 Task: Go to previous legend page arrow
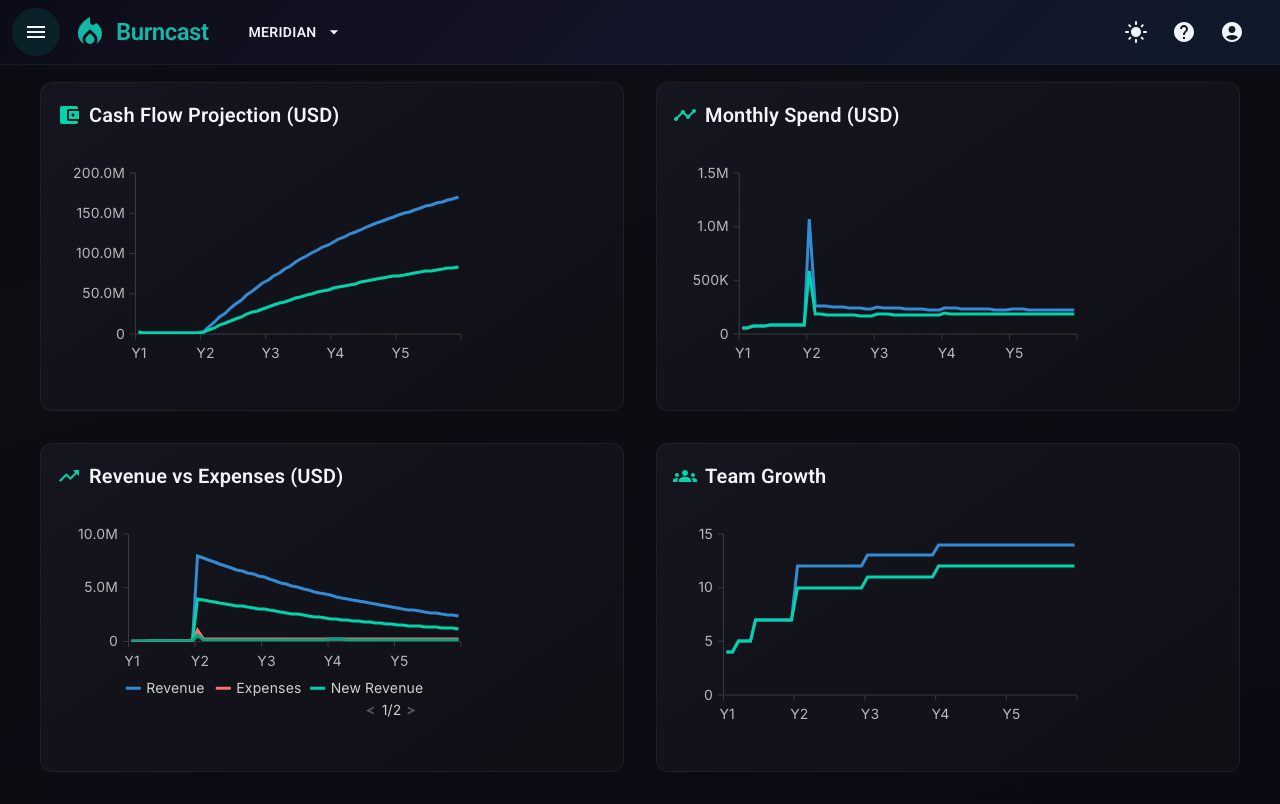[x=370, y=710]
